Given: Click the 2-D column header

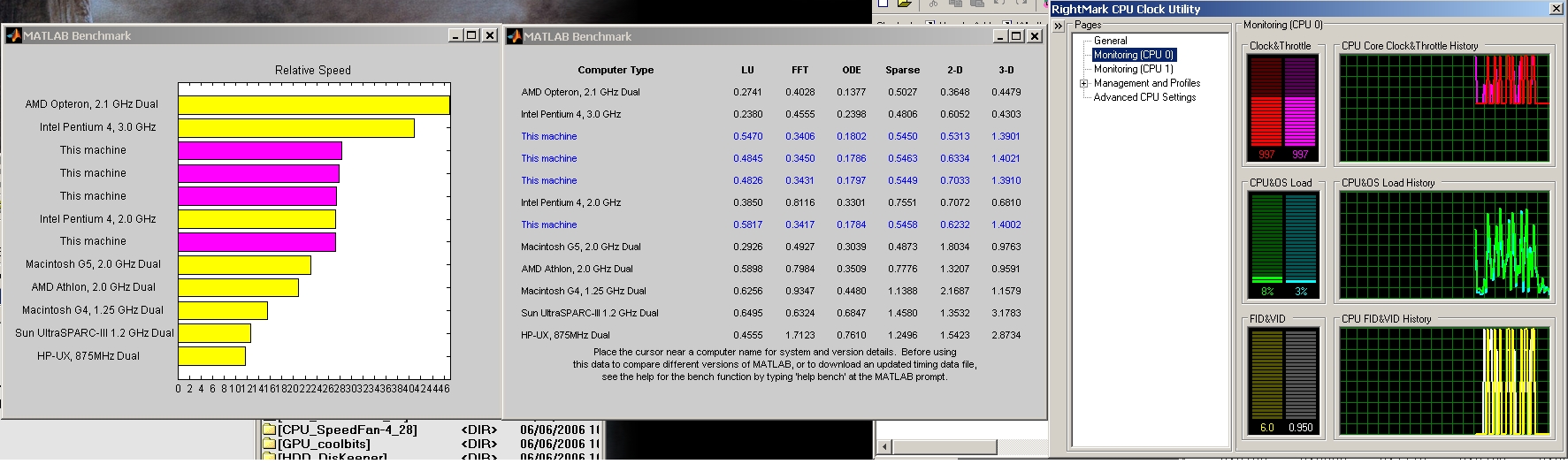Looking at the screenshot, I should pos(955,70).
